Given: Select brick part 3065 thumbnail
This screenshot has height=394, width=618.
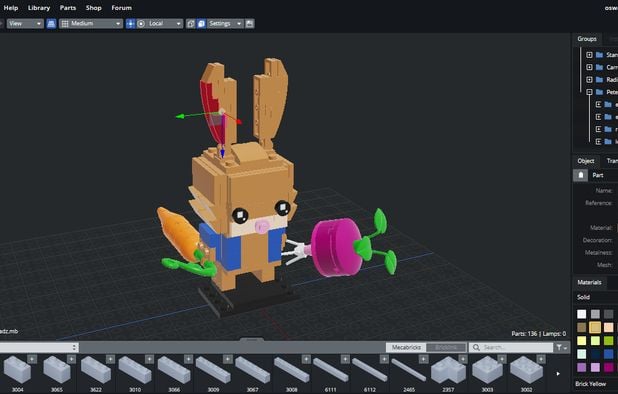Looking at the screenshot, I should coord(57,369).
